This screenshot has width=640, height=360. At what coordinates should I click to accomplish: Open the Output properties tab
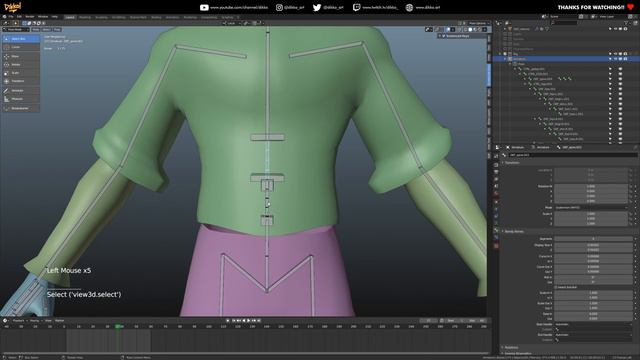(496, 172)
